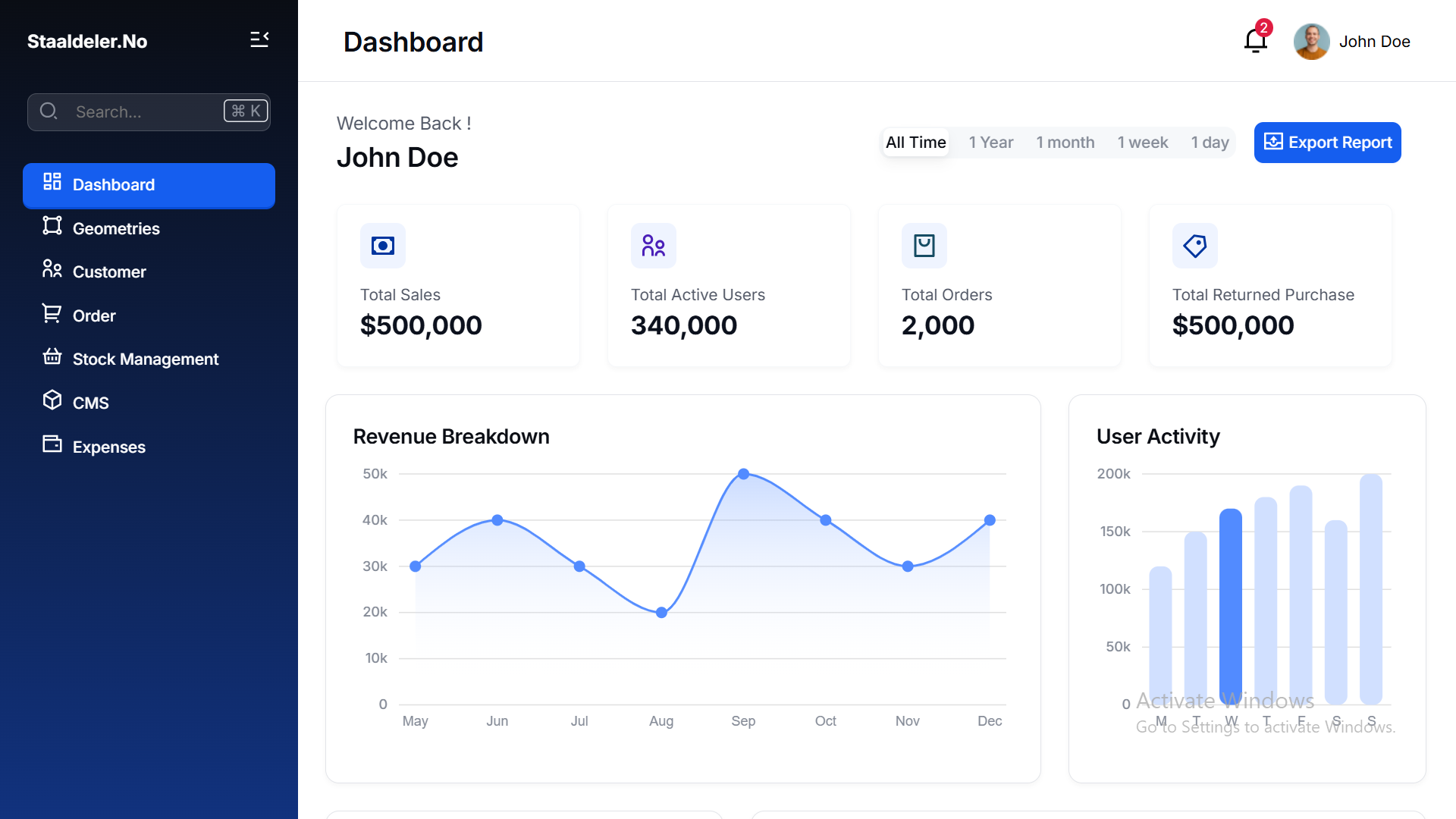This screenshot has height=819, width=1456.
Task: Click the September peak data point
Action: [743, 474]
